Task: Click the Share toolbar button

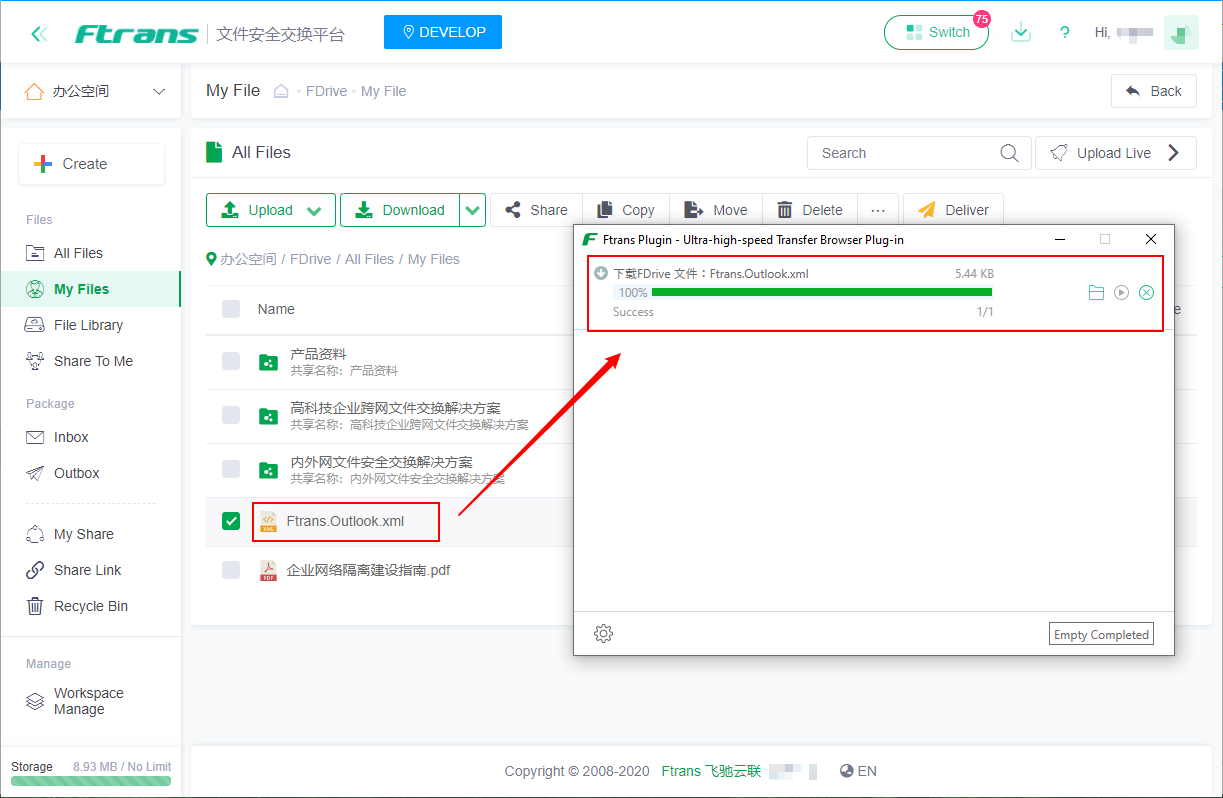Action: point(536,210)
